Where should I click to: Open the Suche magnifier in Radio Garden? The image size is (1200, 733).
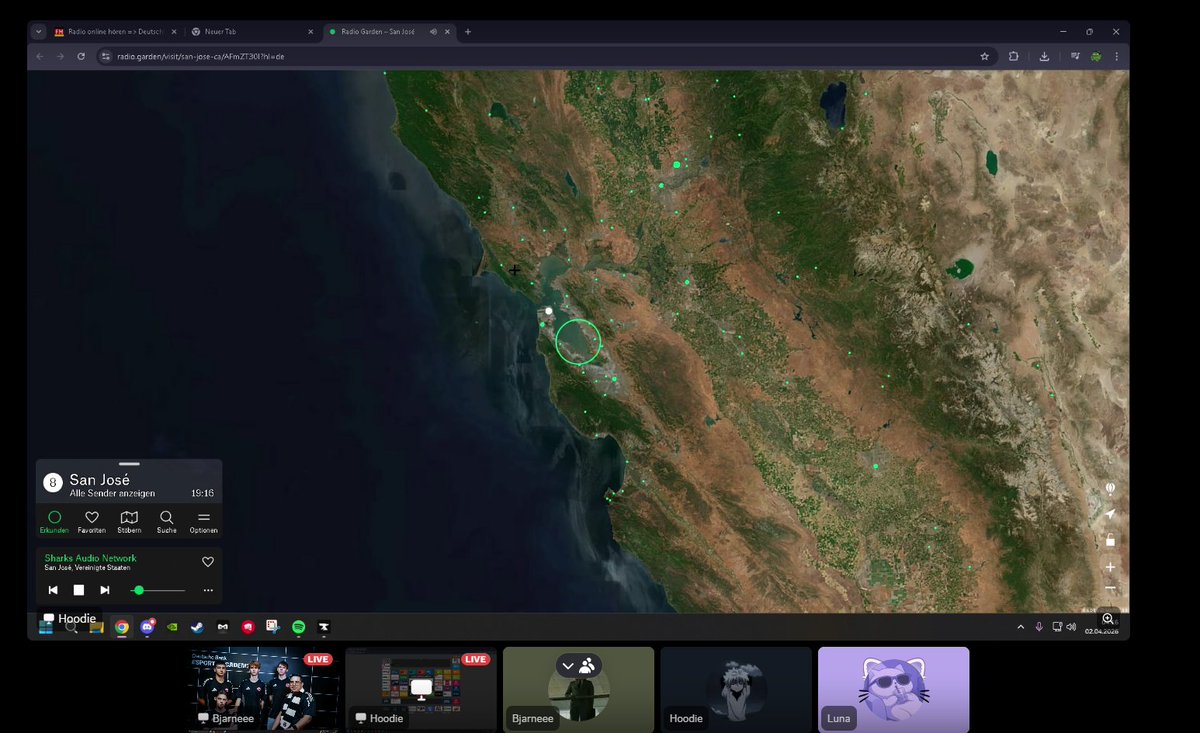coord(166,522)
